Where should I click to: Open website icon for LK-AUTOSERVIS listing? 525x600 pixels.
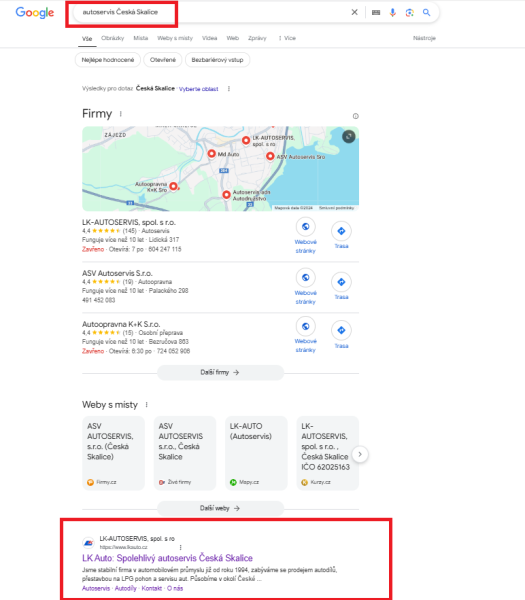[x=305, y=227]
